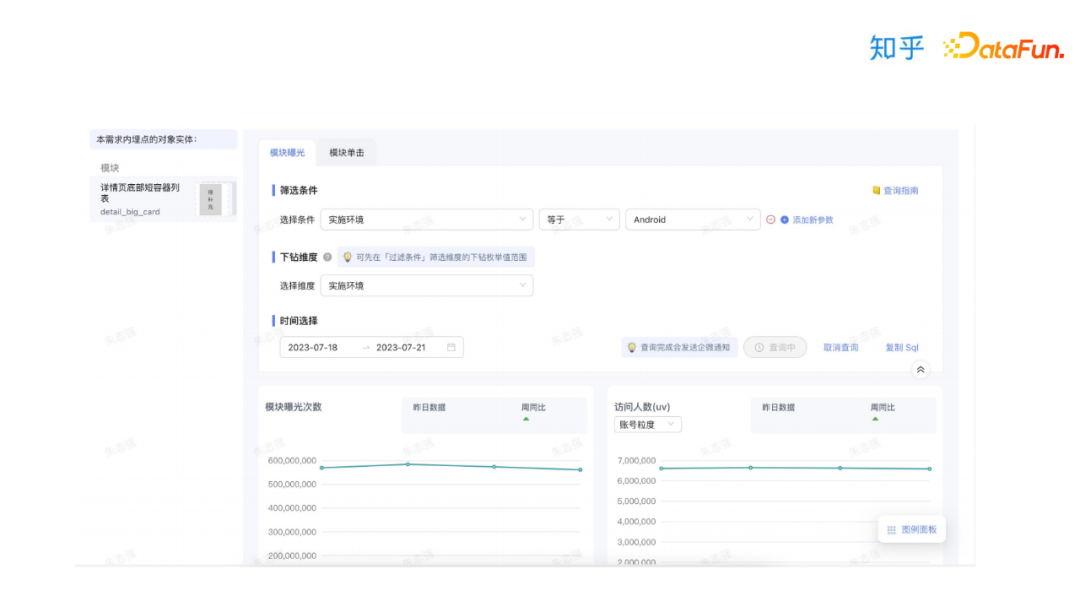Click the lightbulb icon in the 企微通知 chip

pos(632,348)
